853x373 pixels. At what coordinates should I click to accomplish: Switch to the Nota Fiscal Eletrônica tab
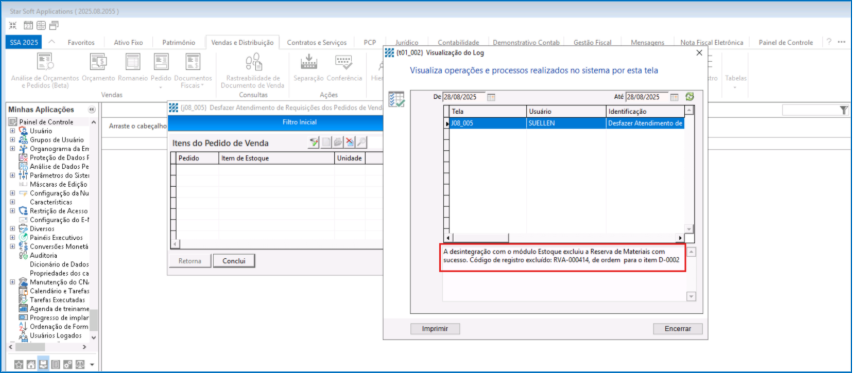coord(712,42)
